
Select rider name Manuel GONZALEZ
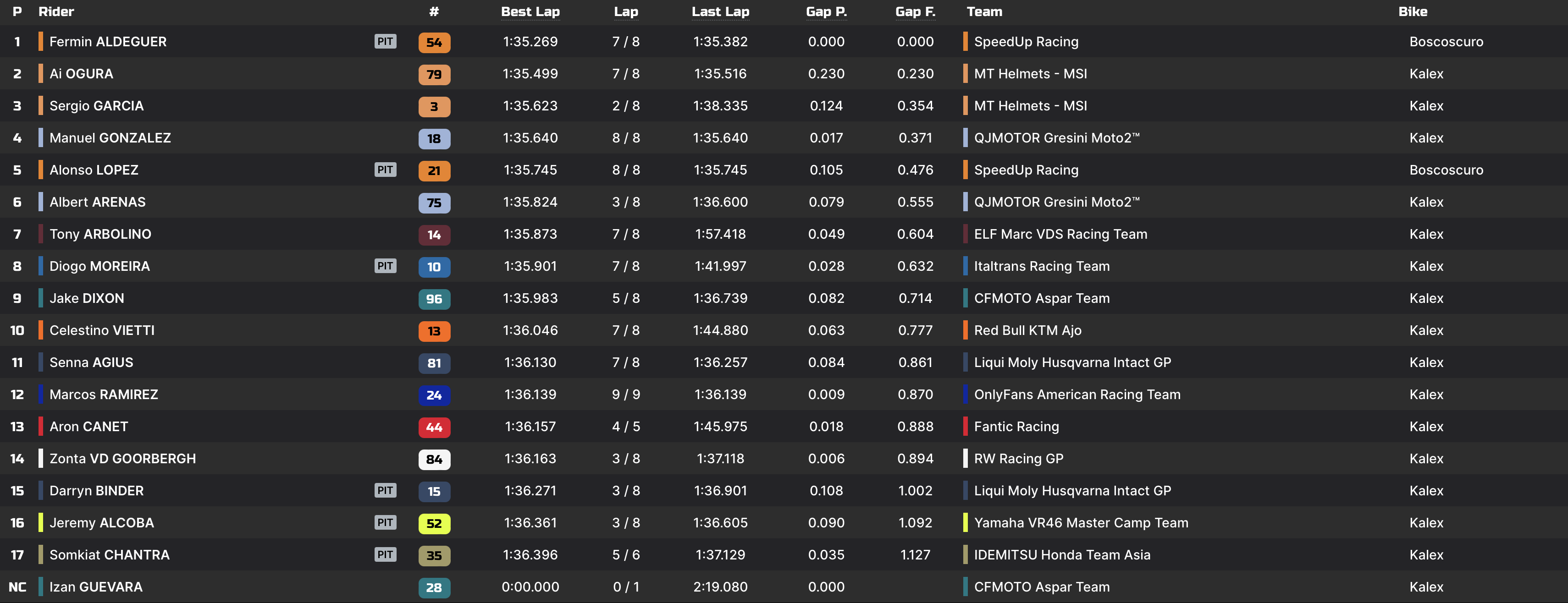tap(110, 138)
